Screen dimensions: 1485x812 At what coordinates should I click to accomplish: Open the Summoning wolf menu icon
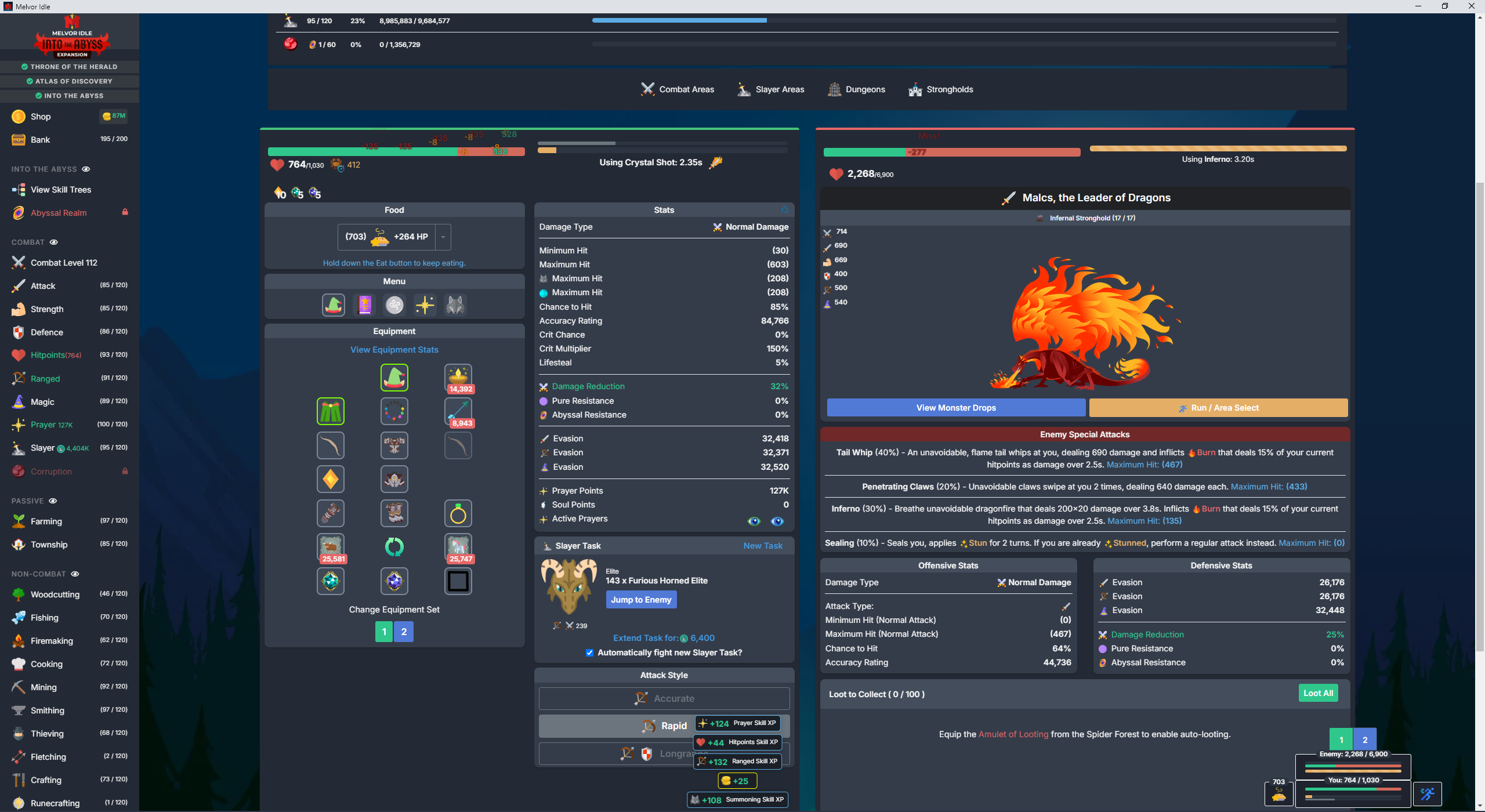click(x=455, y=304)
